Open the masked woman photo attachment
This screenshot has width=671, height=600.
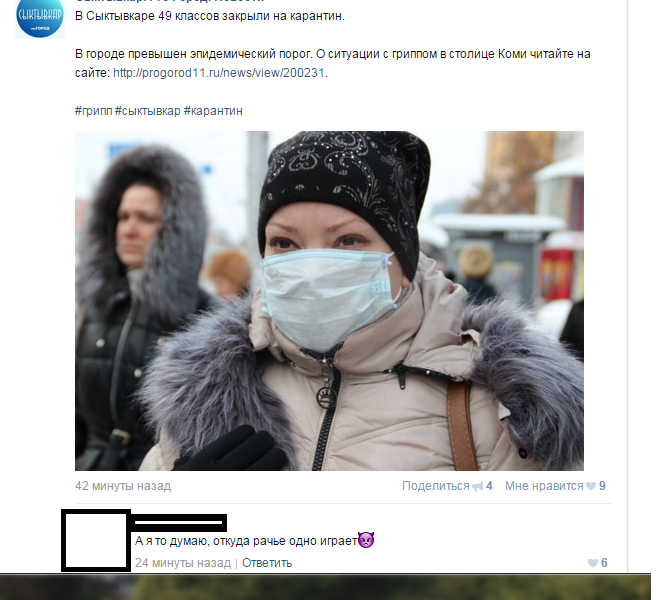(329, 301)
